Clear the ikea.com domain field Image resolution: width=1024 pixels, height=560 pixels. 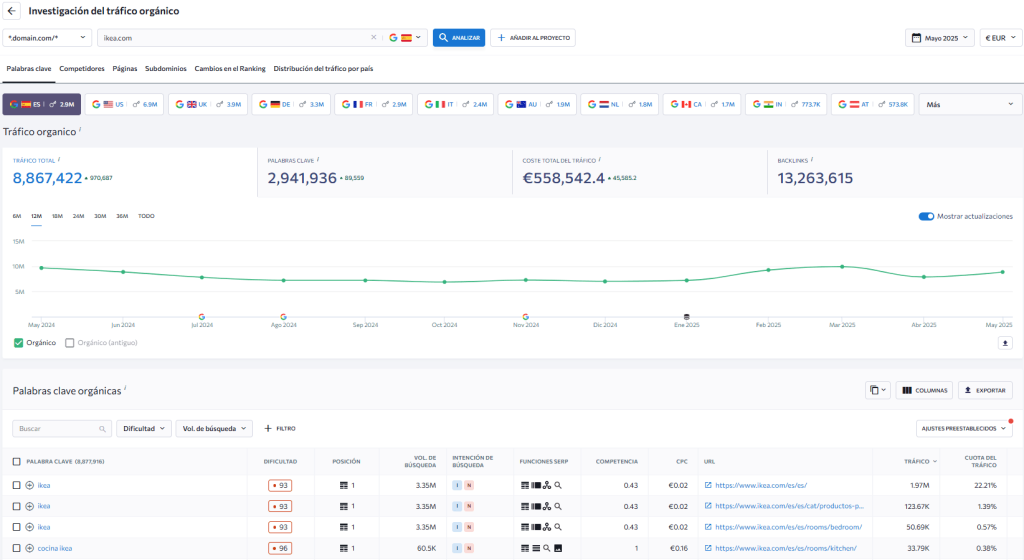pyautogui.click(x=374, y=37)
